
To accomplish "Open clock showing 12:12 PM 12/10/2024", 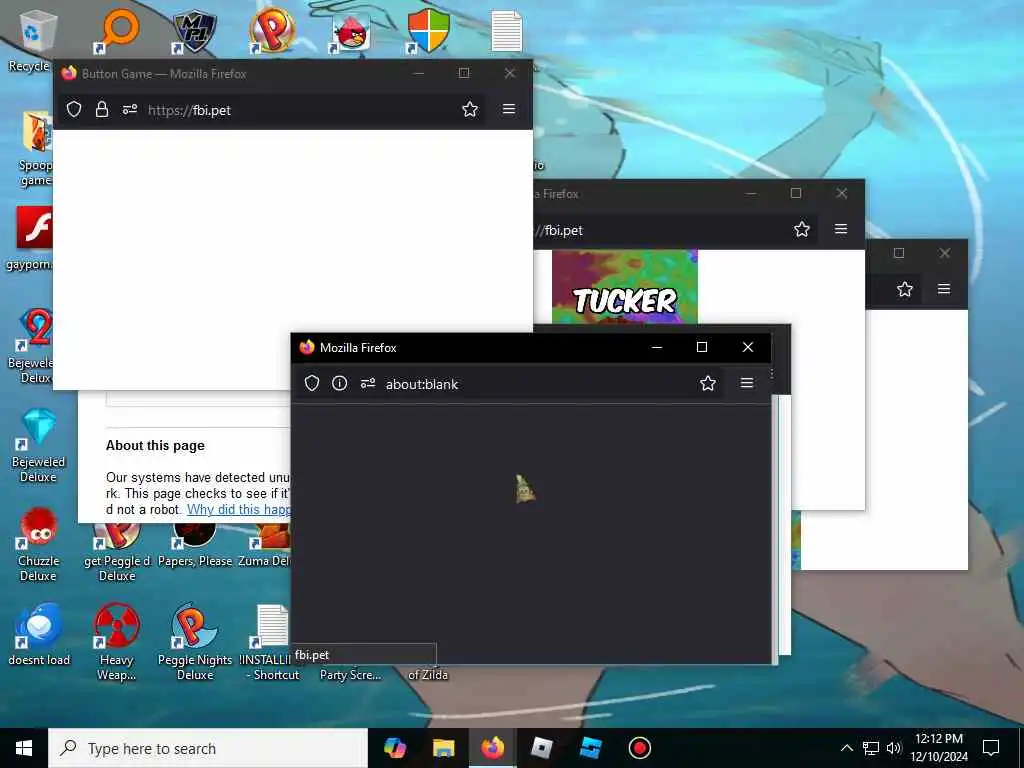I will (939, 748).
